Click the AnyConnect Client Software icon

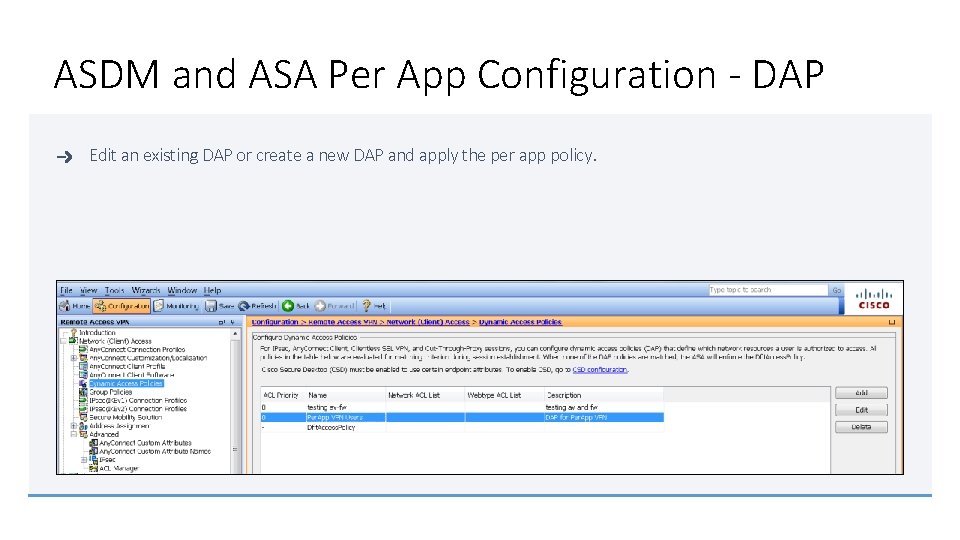[83, 375]
